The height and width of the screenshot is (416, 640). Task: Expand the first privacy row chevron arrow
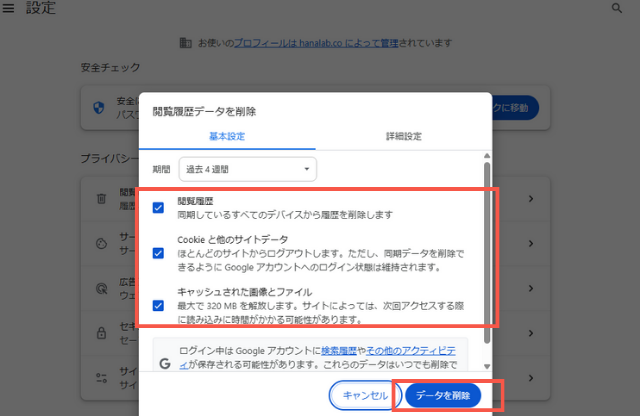click(x=531, y=199)
